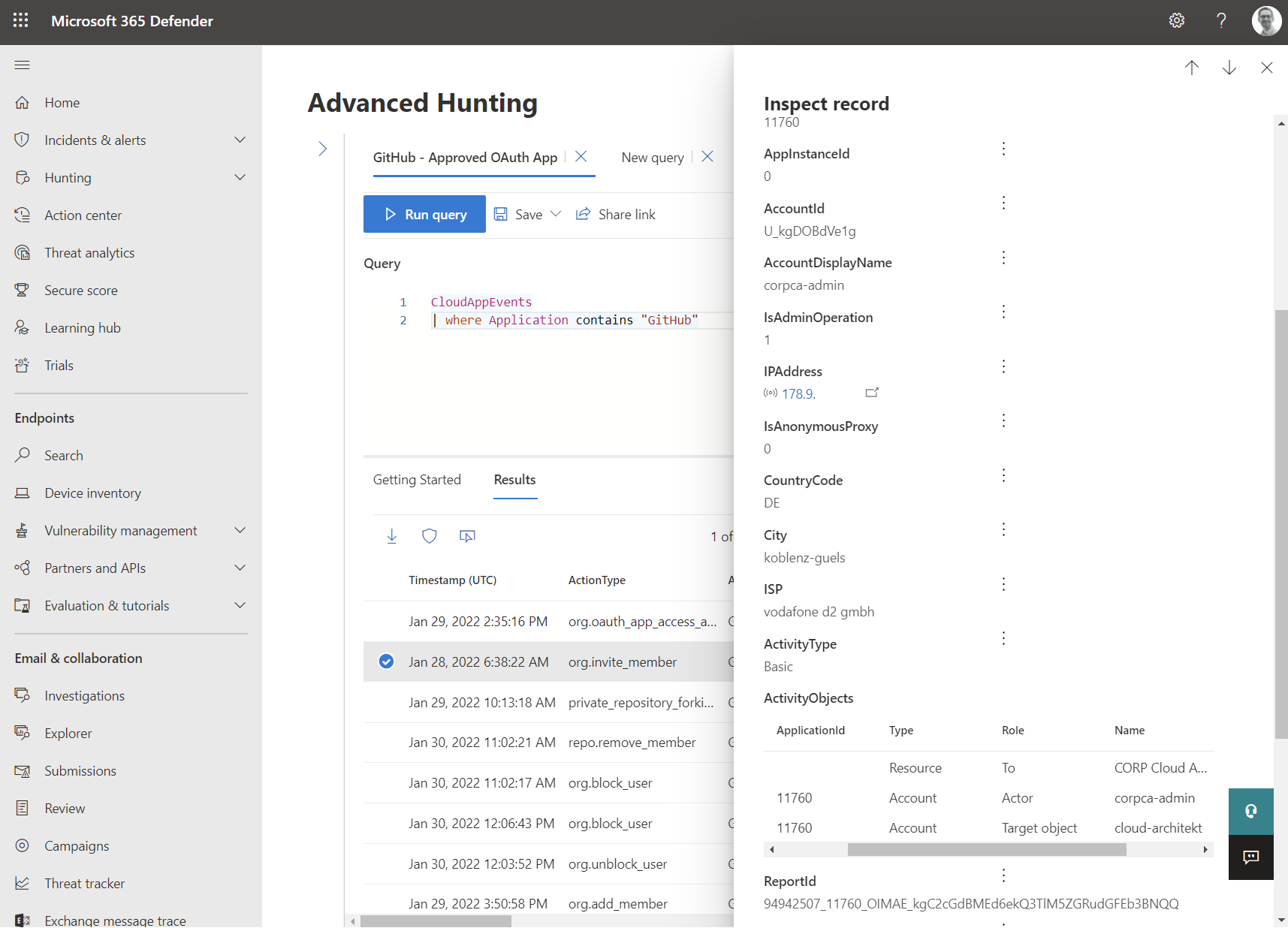Viewport: 1288px width, 928px height.
Task: Open Save dropdown arrow
Action: 556,214
